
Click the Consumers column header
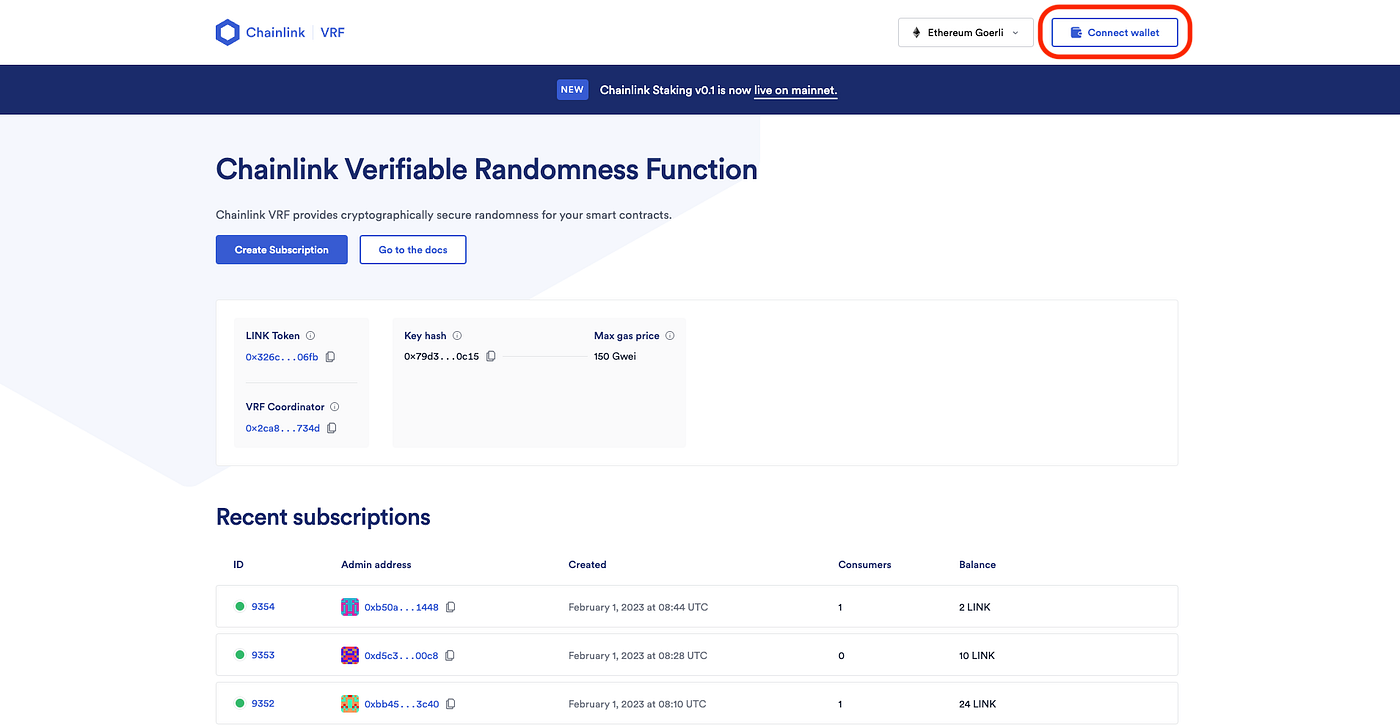pyautogui.click(x=865, y=565)
